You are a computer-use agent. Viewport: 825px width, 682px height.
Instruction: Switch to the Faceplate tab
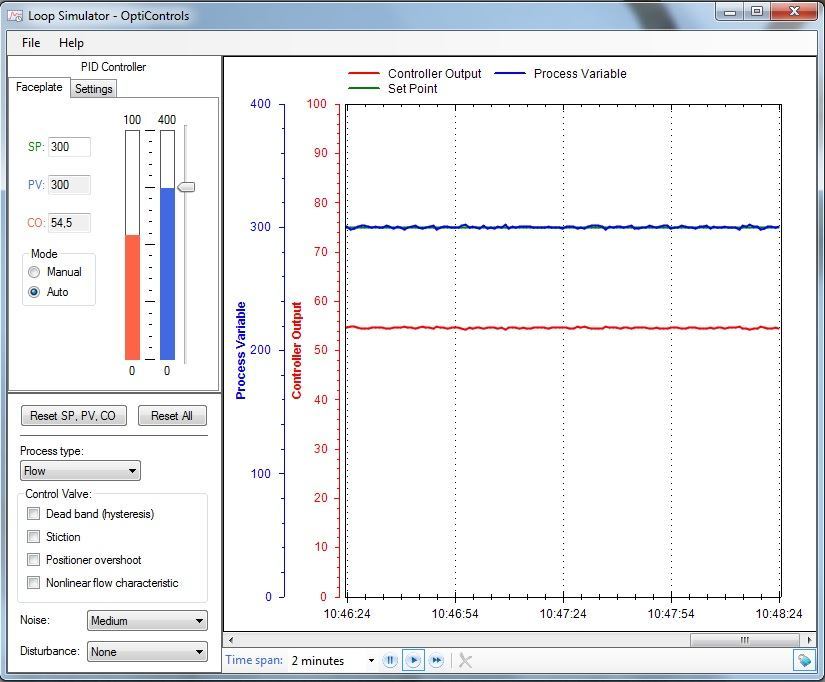pyautogui.click(x=39, y=87)
